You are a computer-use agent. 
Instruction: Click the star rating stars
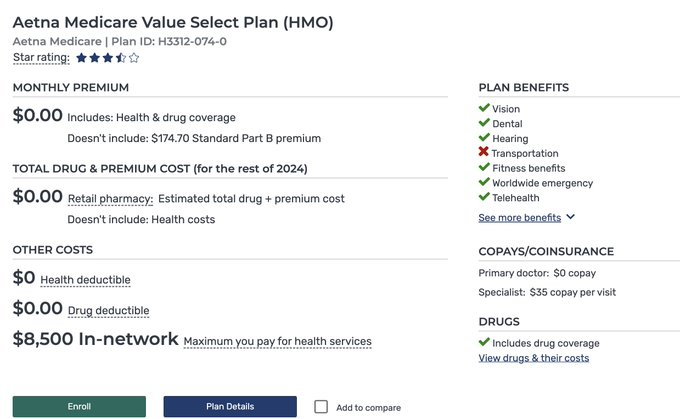point(108,58)
